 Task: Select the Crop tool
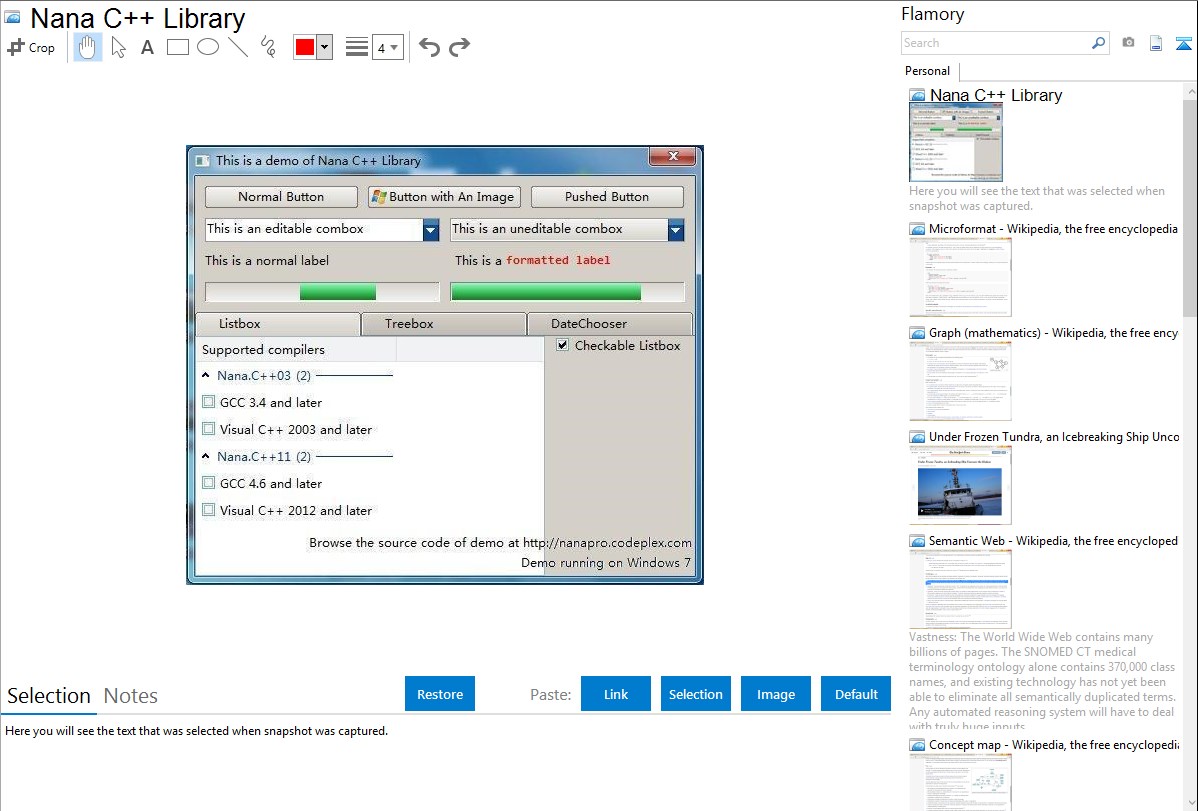(x=31, y=47)
